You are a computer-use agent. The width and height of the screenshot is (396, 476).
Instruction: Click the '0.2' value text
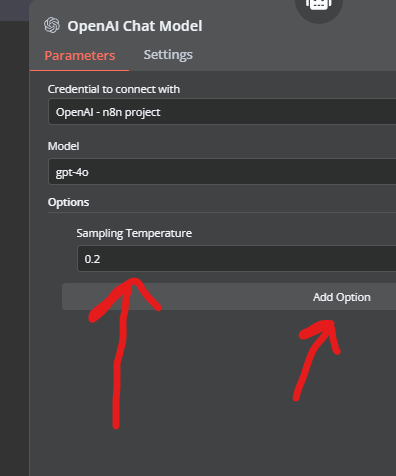pos(92,259)
